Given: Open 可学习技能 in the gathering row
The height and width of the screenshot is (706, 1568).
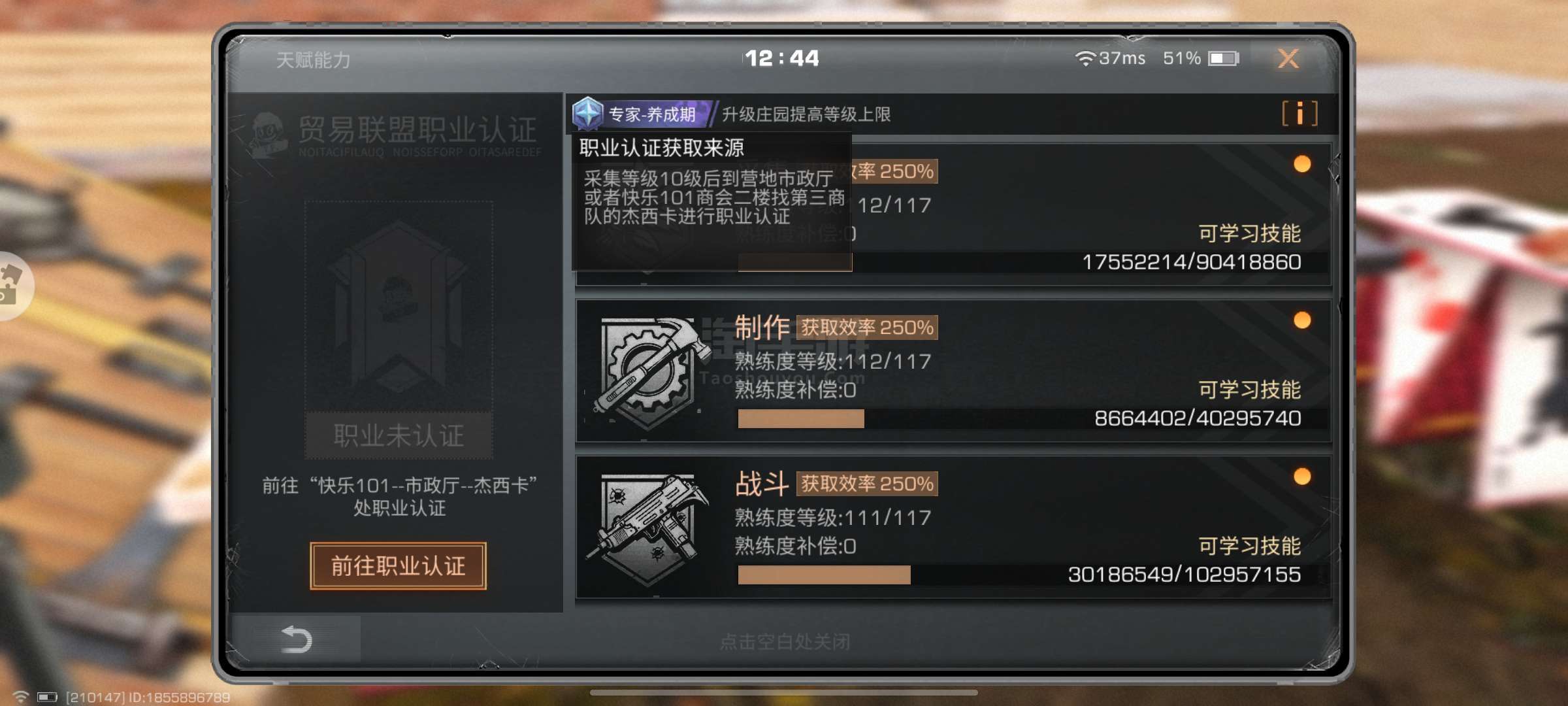Looking at the screenshot, I should point(1249,233).
